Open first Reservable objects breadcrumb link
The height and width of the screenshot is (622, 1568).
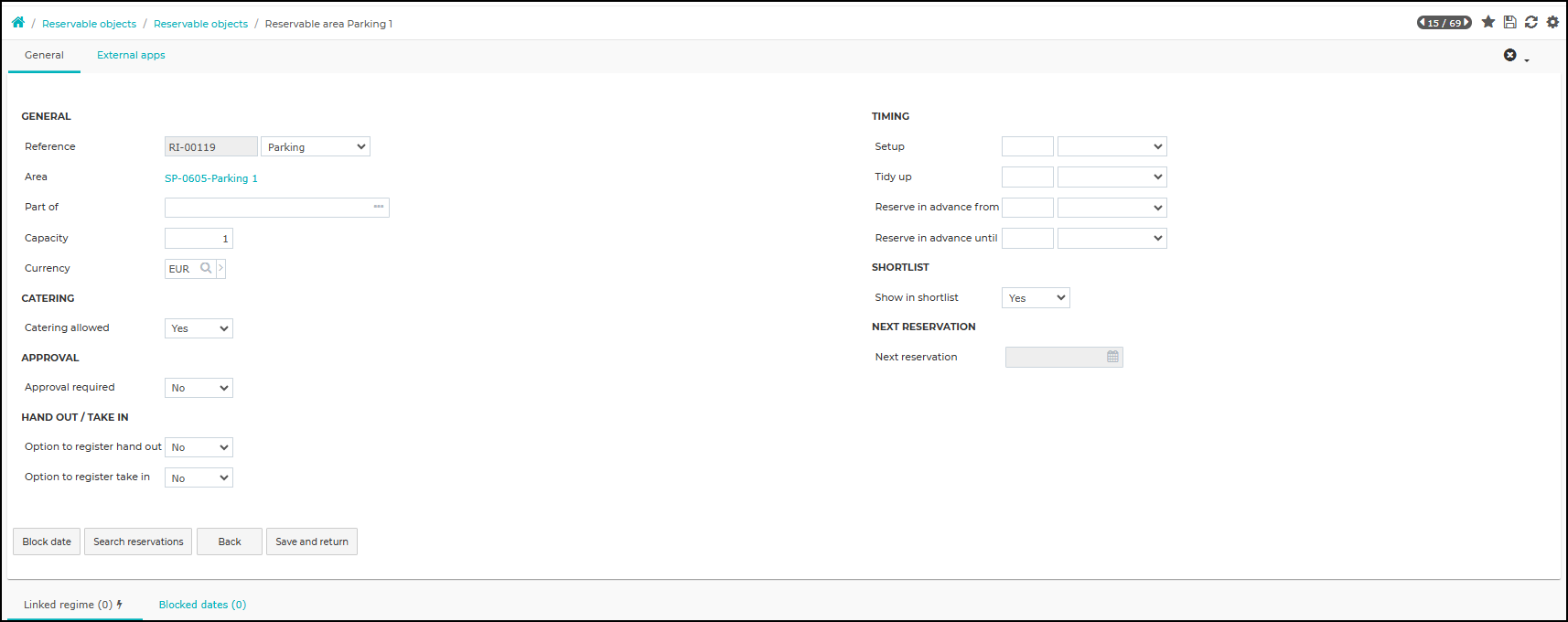point(89,24)
